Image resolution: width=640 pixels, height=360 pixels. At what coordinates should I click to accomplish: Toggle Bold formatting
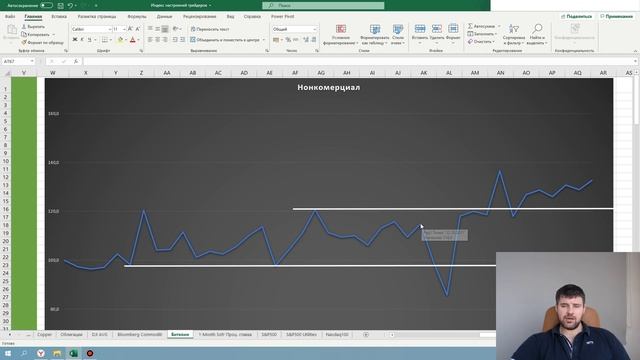(75, 40)
